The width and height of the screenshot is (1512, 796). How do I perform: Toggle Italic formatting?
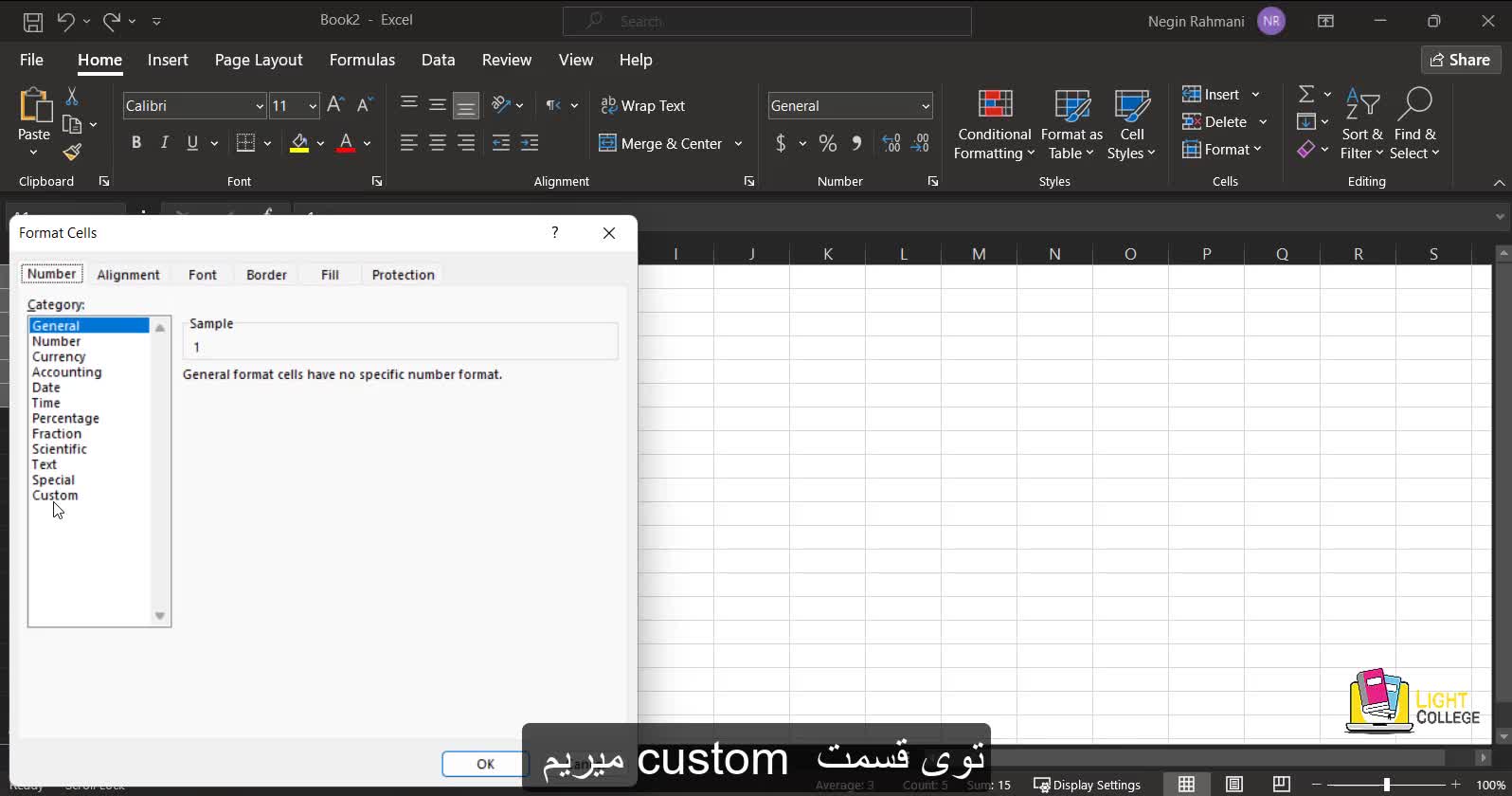165,143
